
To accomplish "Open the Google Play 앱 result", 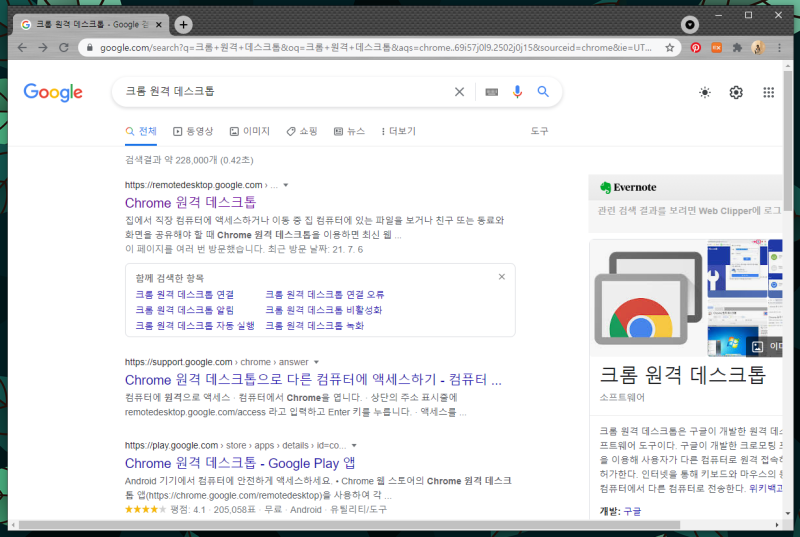I will point(240,464).
